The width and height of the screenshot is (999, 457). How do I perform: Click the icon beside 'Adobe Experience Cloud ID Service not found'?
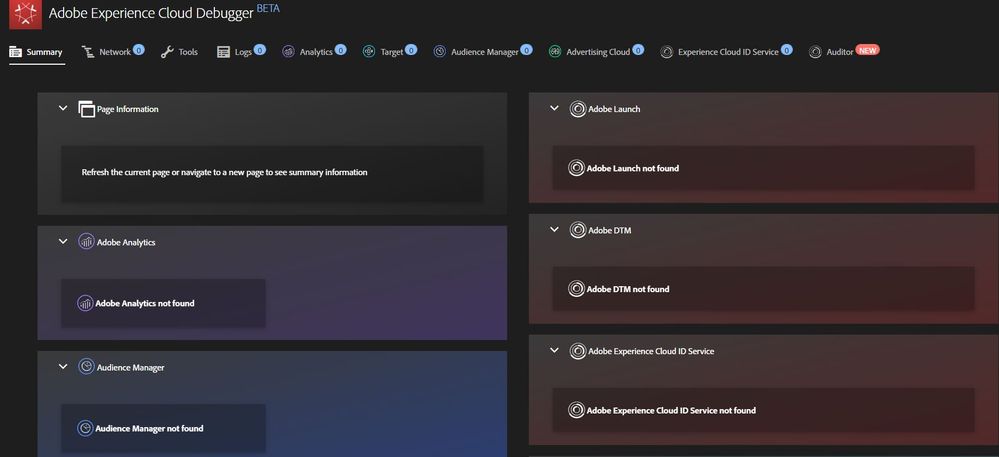tap(576, 410)
